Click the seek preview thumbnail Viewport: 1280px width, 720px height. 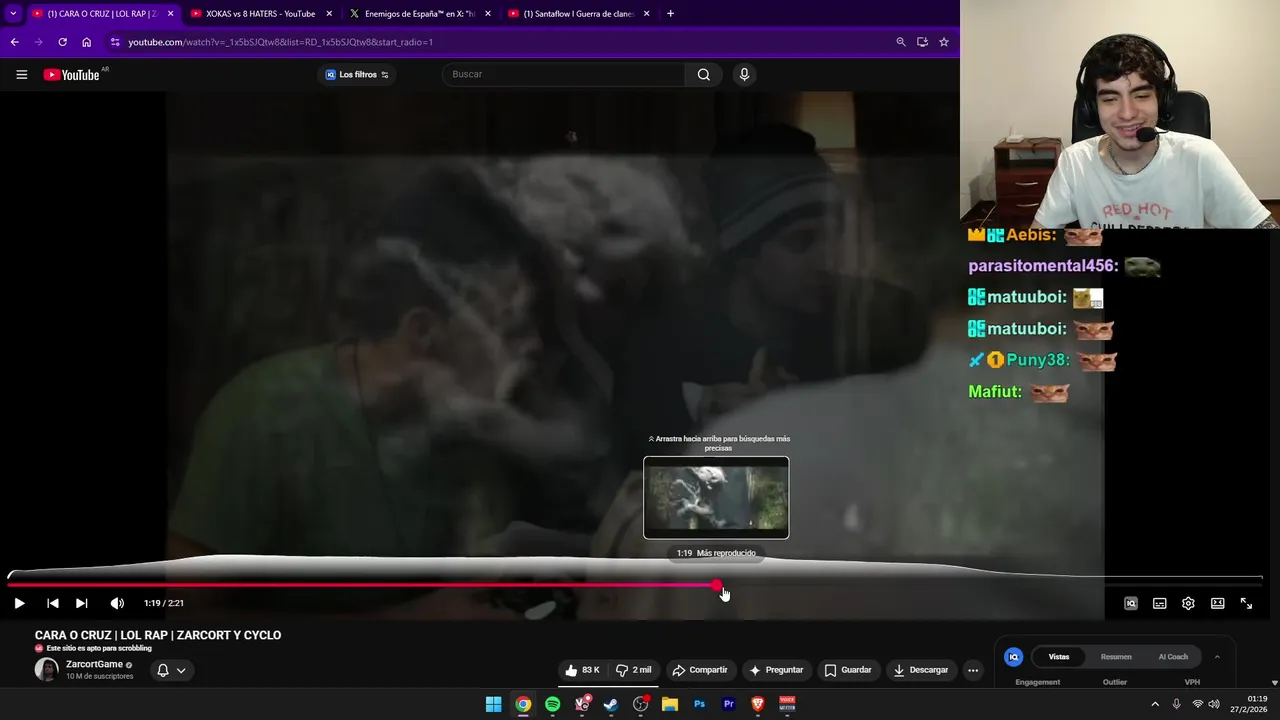coord(716,498)
